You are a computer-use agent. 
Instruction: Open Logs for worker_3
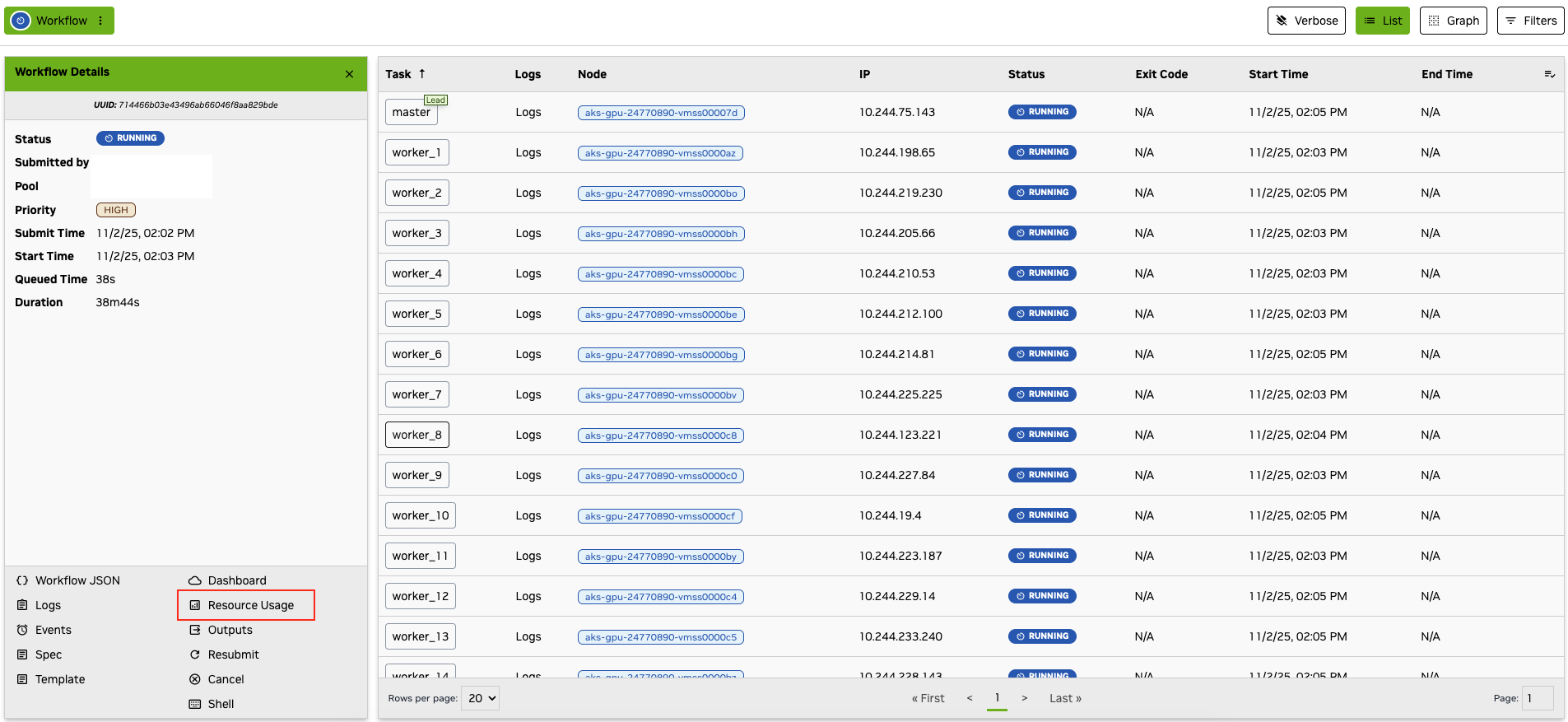pyautogui.click(x=528, y=233)
